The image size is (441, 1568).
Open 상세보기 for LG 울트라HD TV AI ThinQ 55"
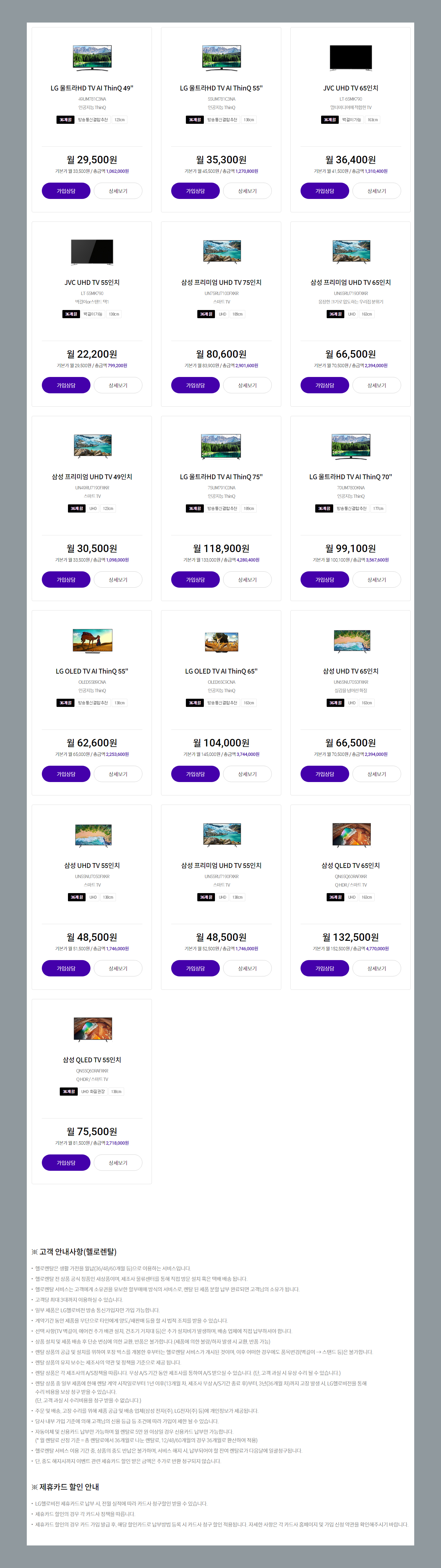tap(247, 191)
